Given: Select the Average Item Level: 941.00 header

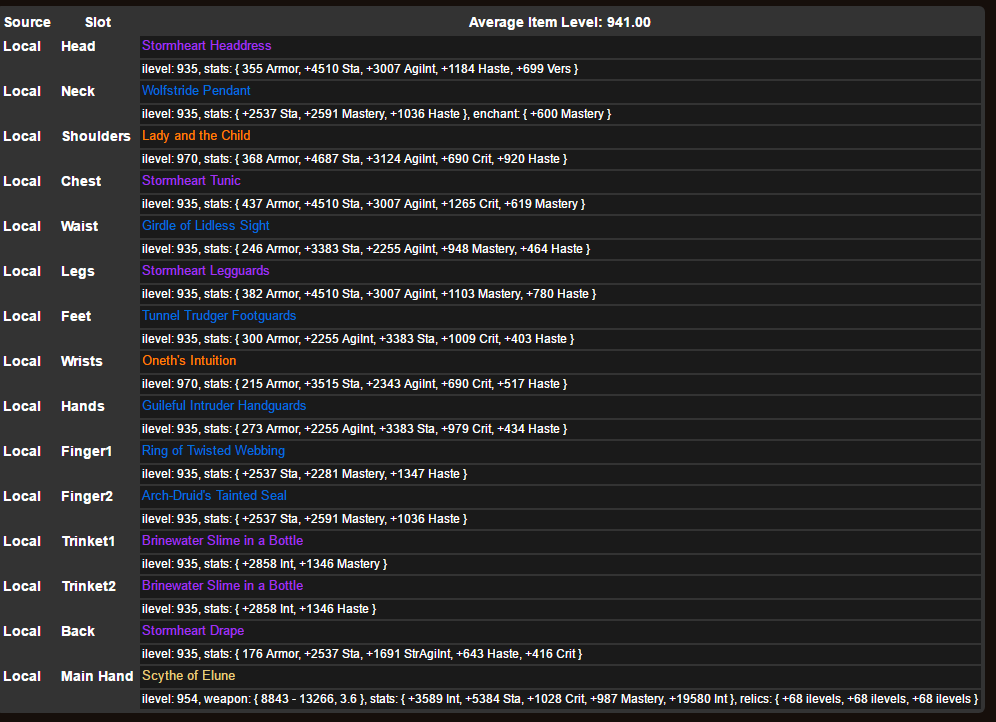Looking at the screenshot, I should coord(560,22).
